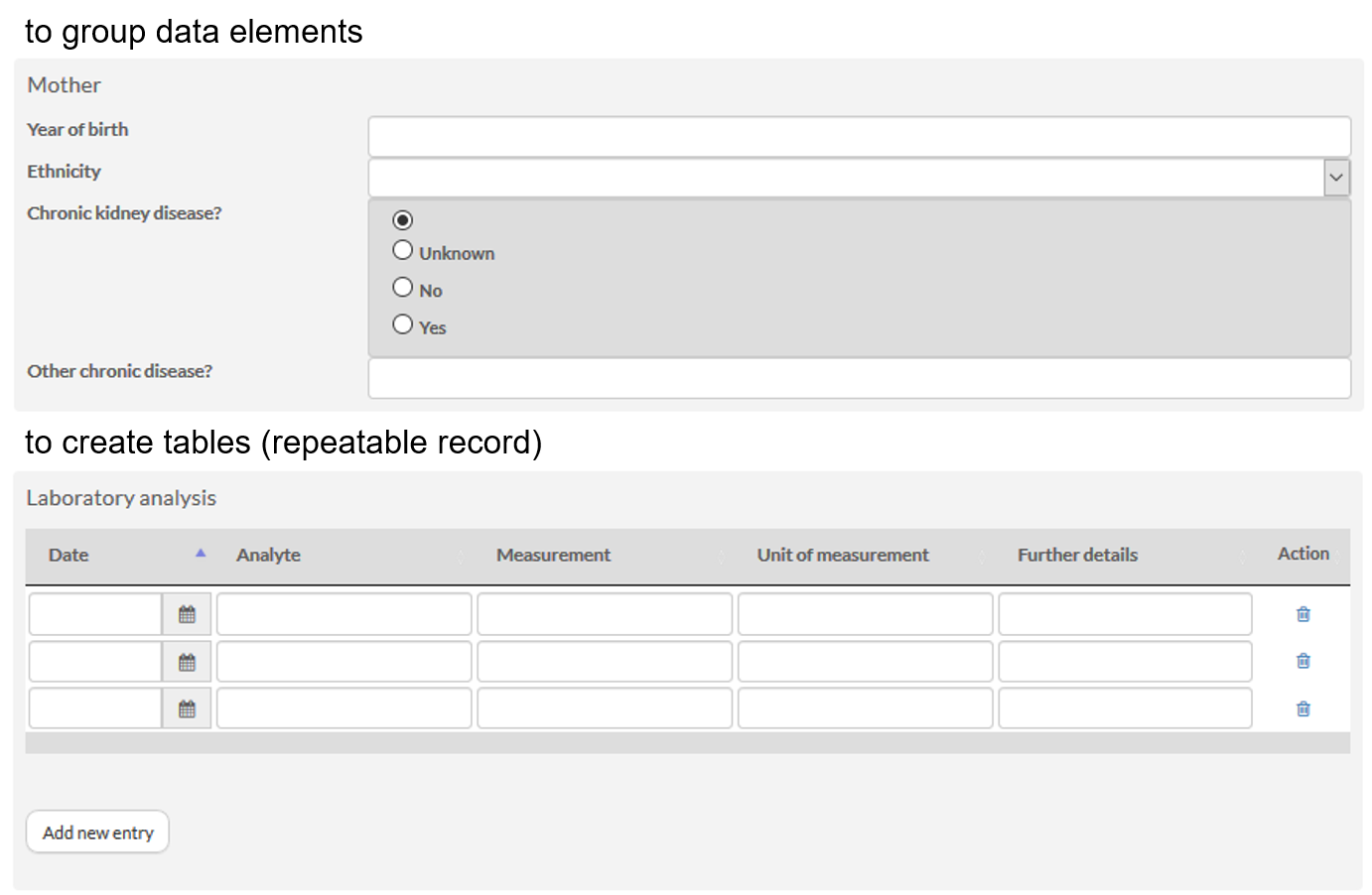Click first row Date input
The image size is (1372, 895).
(x=95, y=614)
